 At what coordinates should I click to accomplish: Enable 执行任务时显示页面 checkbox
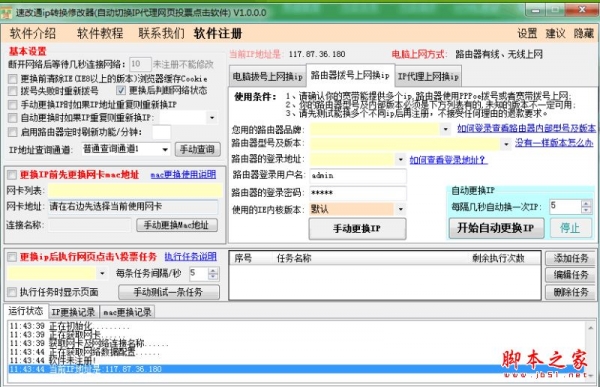pos(12,292)
